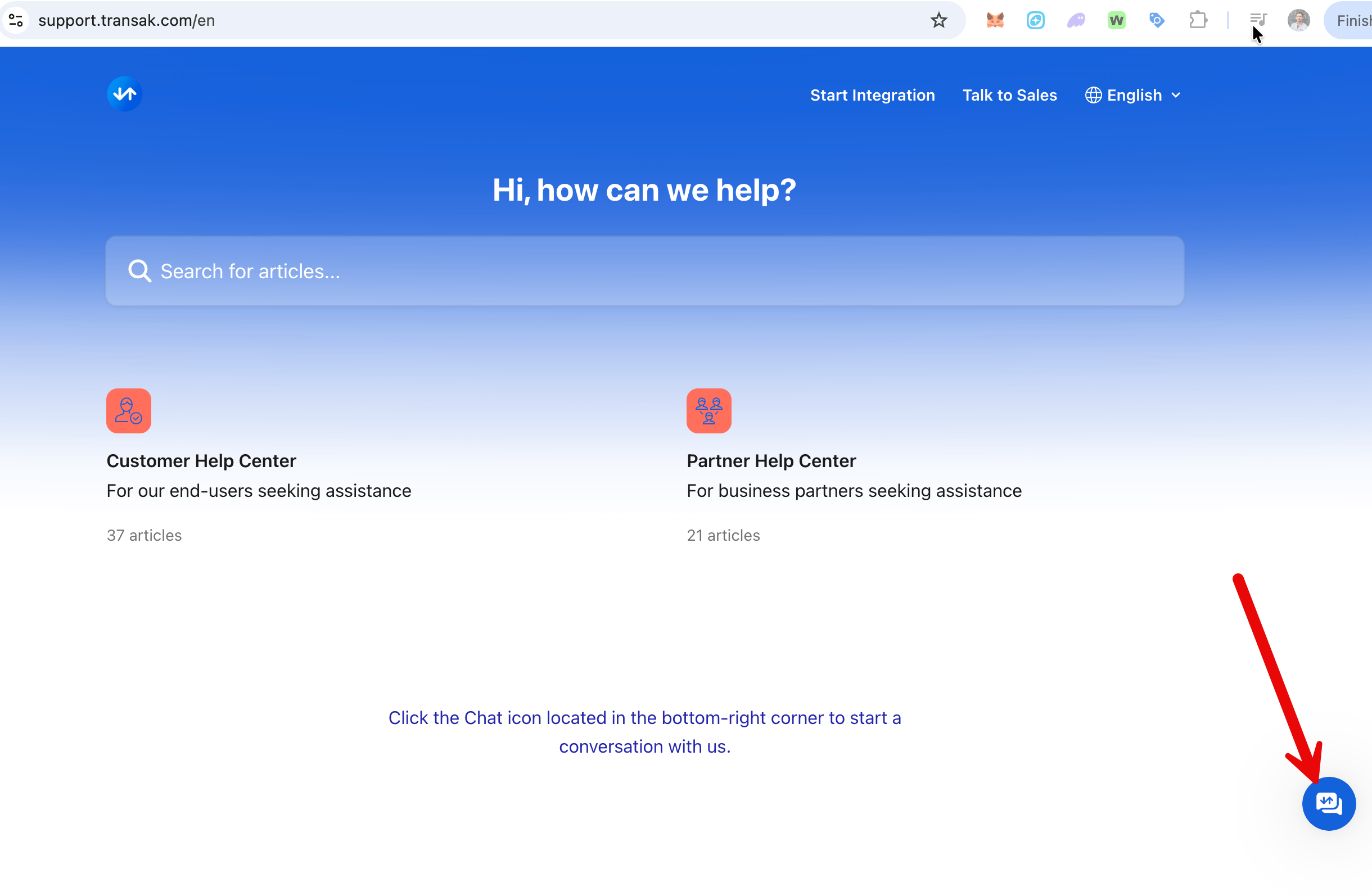Open the media control icon
The height and width of the screenshot is (896, 1372).
[x=1258, y=20]
